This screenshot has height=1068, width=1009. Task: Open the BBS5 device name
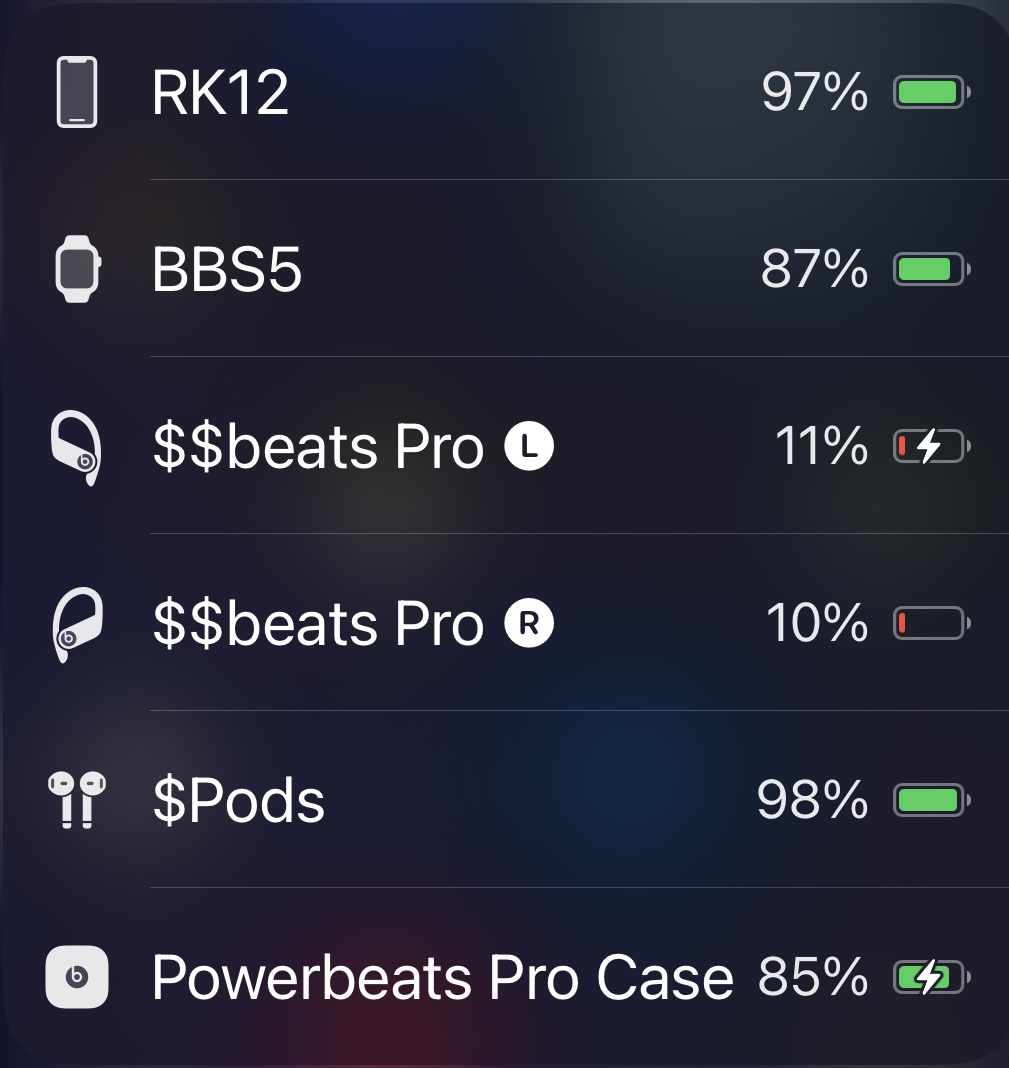click(226, 270)
